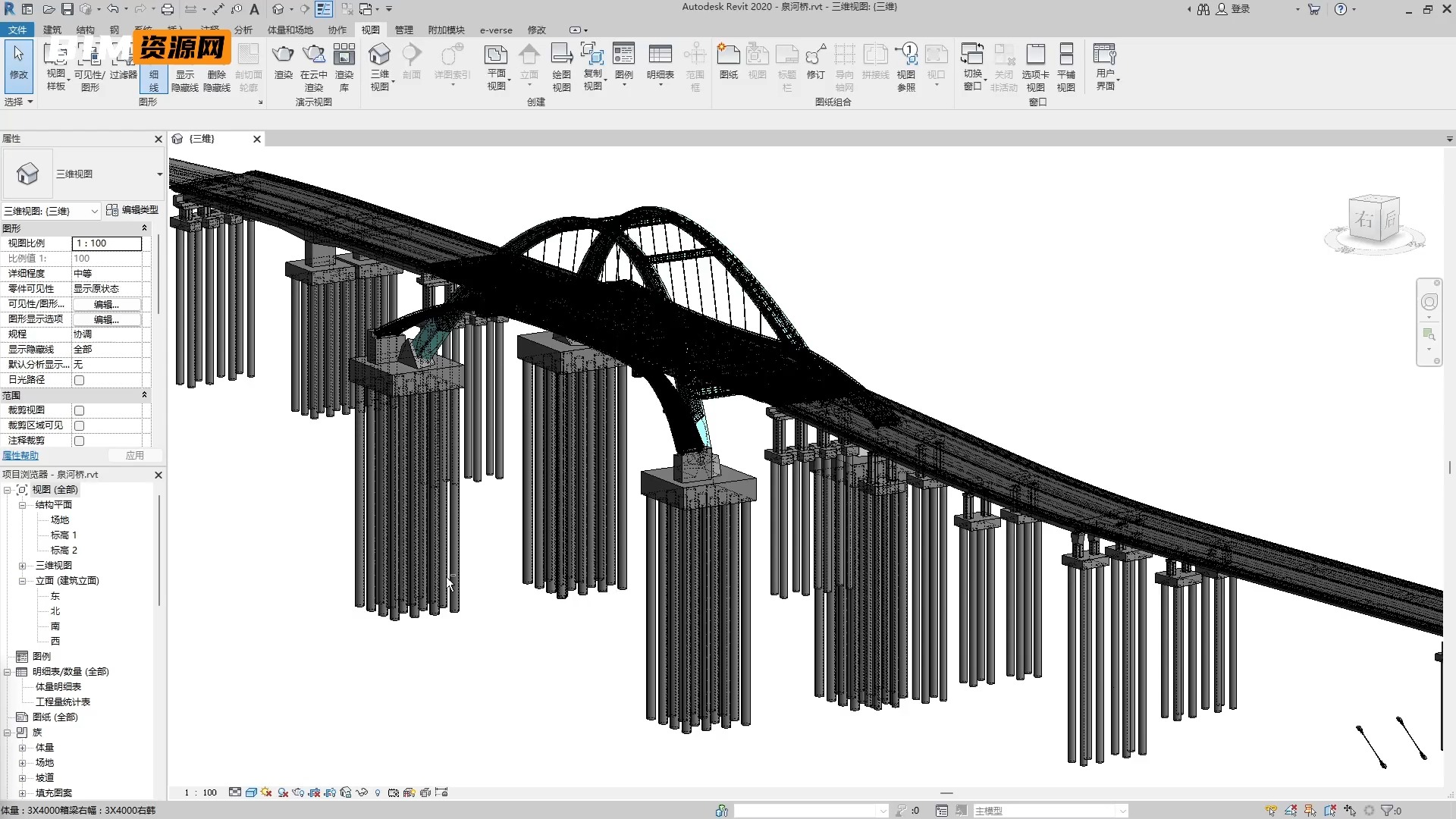The image size is (1456, 819).
Task: Select the 详细程度 dropdown (中等)
Action: tap(108, 273)
